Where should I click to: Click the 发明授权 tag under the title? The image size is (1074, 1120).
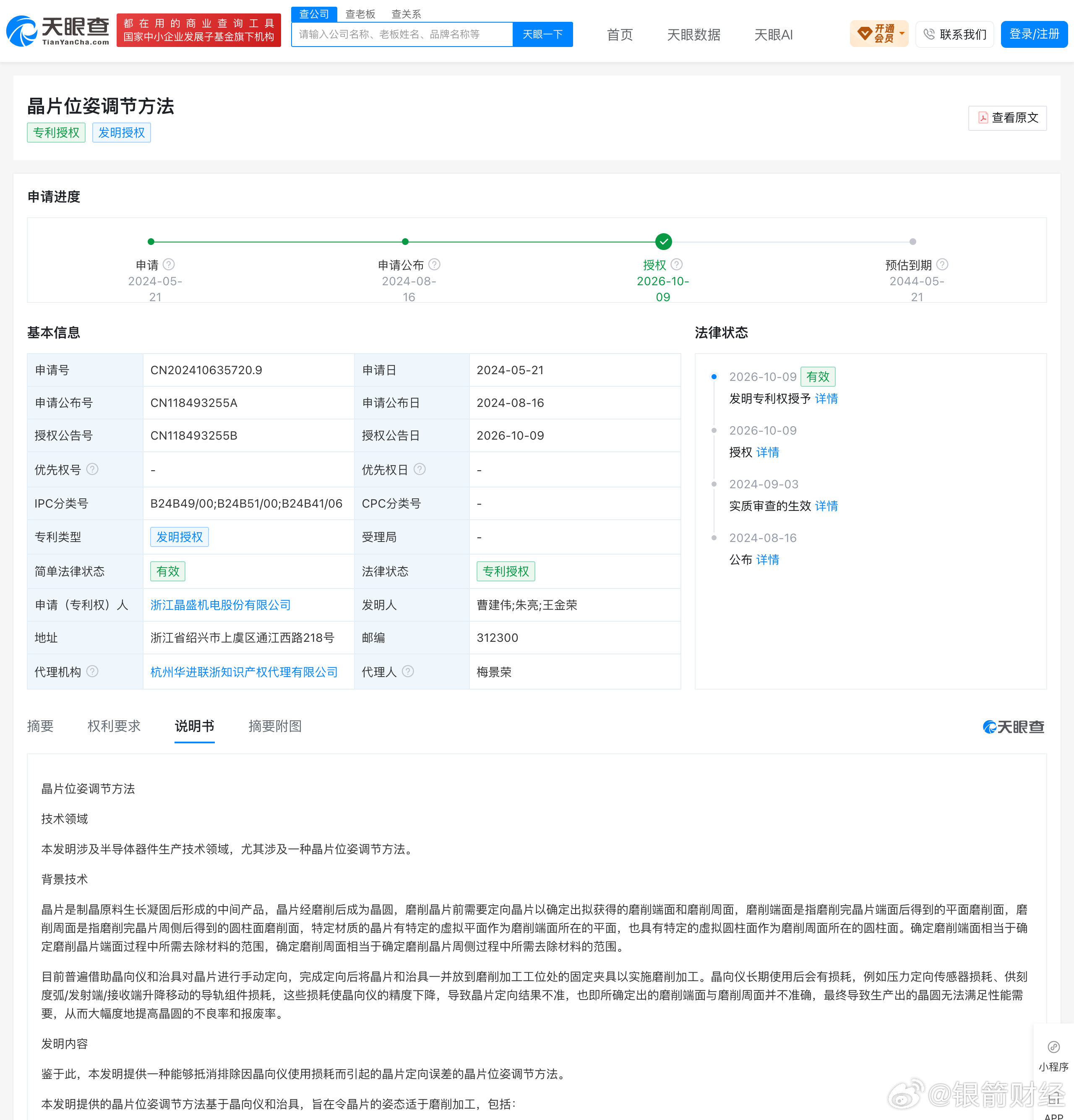click(x=121, y=133)
